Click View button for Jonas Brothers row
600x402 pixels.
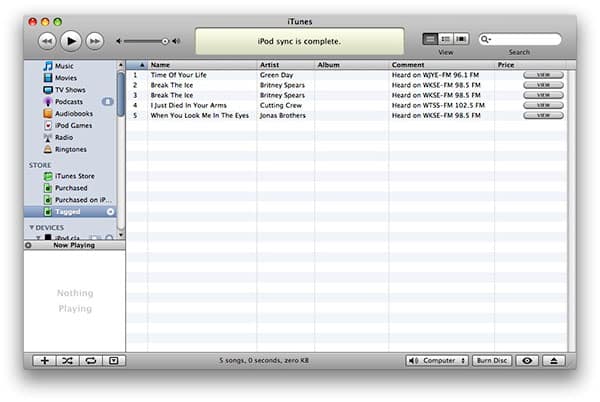pyautogui.click(x=543, y=116)
